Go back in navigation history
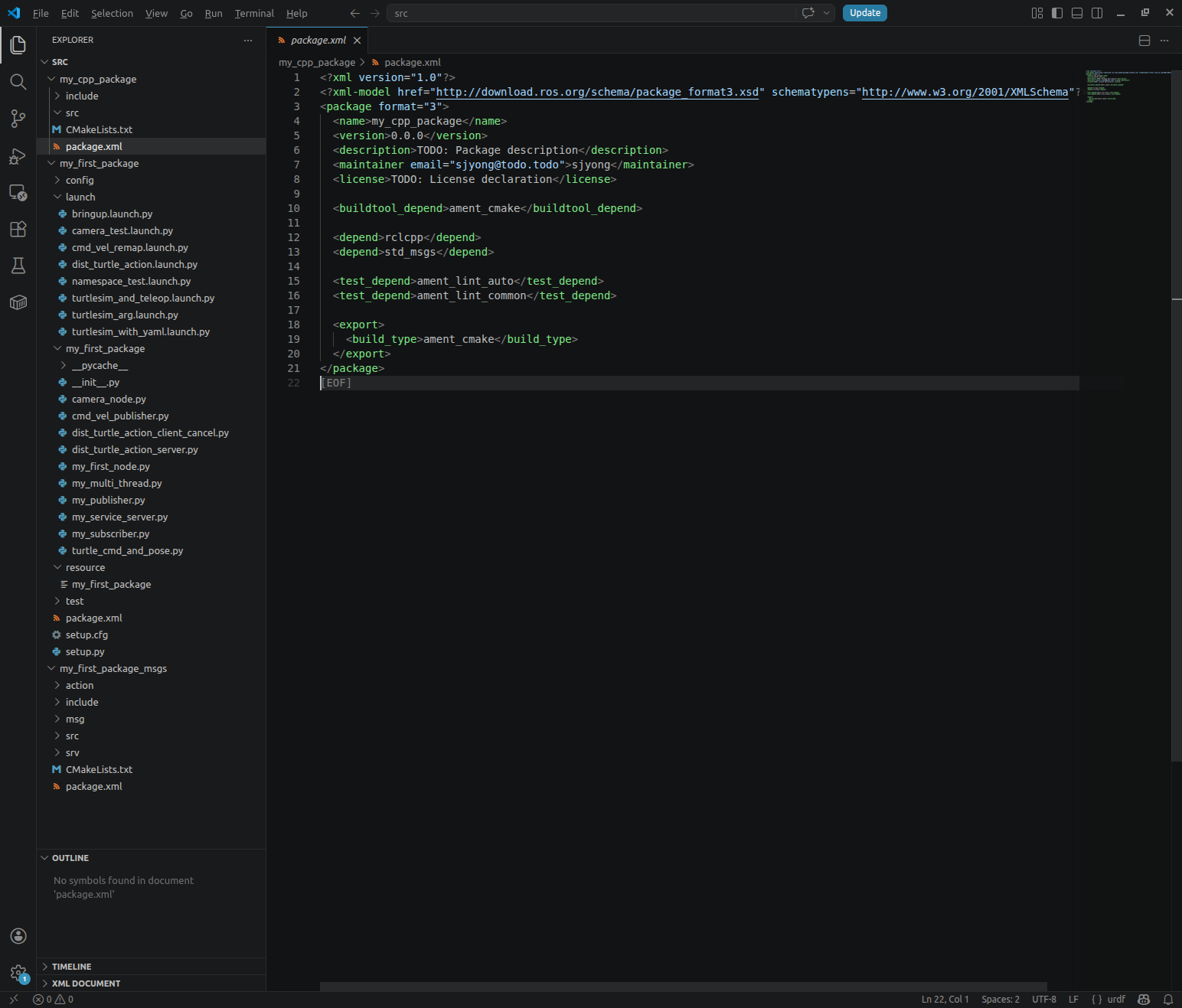Screen dimensions: 1182x1008 coord(354,13)
